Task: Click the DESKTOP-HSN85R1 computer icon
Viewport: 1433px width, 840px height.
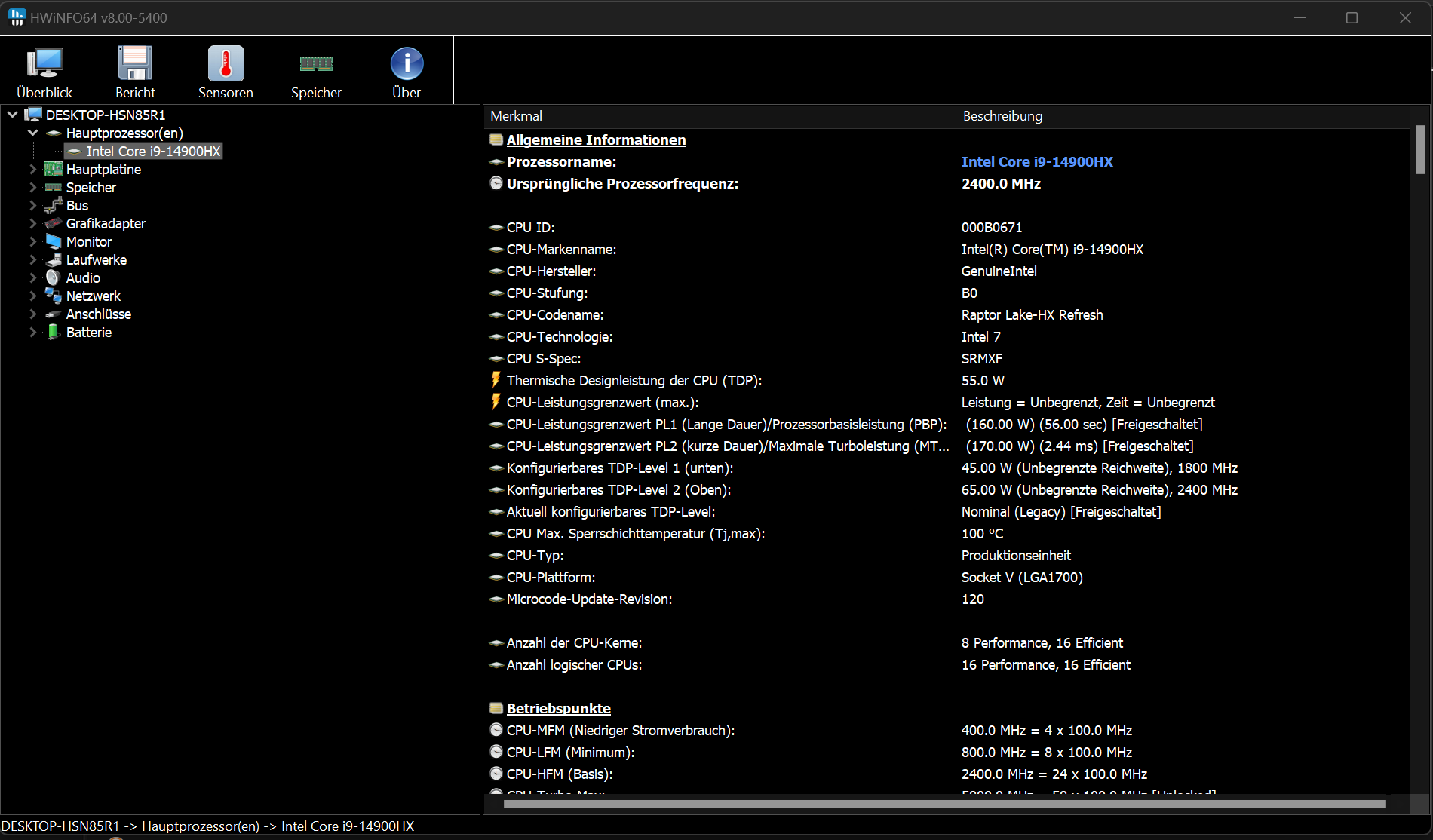Action: (32, 115)
